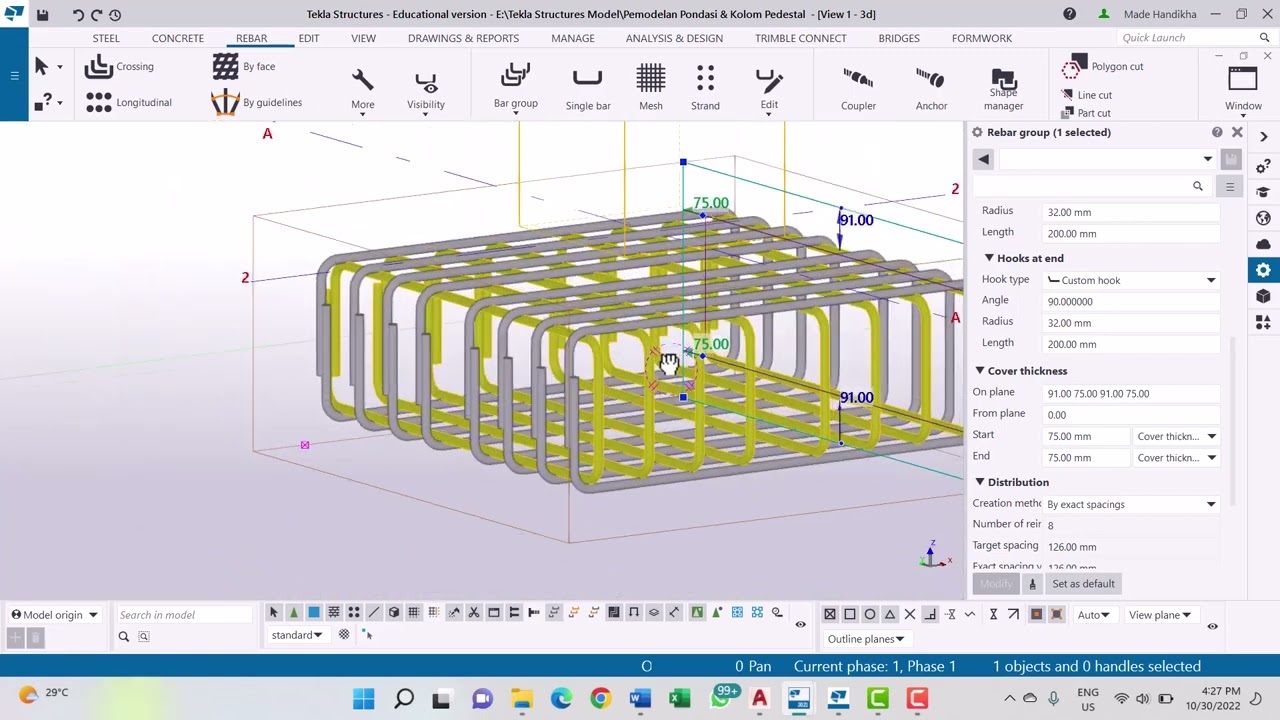This screenshot has width=1280, height=720.
Task: Open the Tekla Online cloud side pane
Action: [x=1263, y=244]
